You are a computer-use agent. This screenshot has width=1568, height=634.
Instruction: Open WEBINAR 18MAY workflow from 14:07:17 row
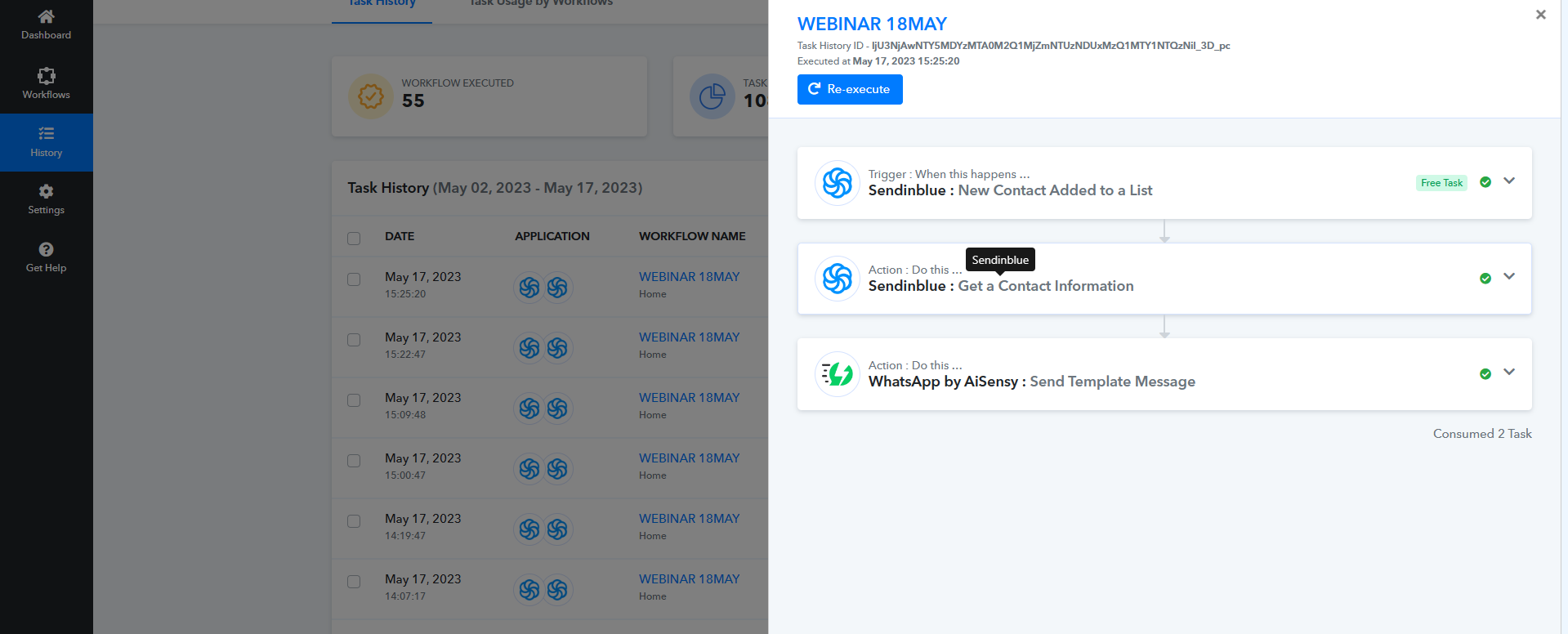click(x=689, y=579)
